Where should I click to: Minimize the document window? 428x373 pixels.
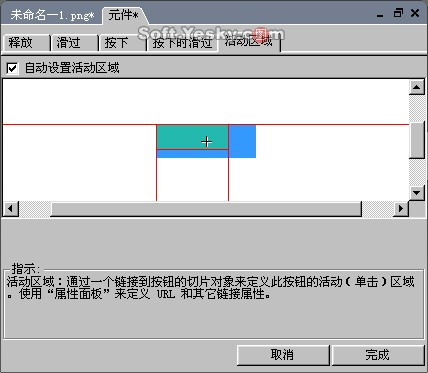click(x=380, y=15)
